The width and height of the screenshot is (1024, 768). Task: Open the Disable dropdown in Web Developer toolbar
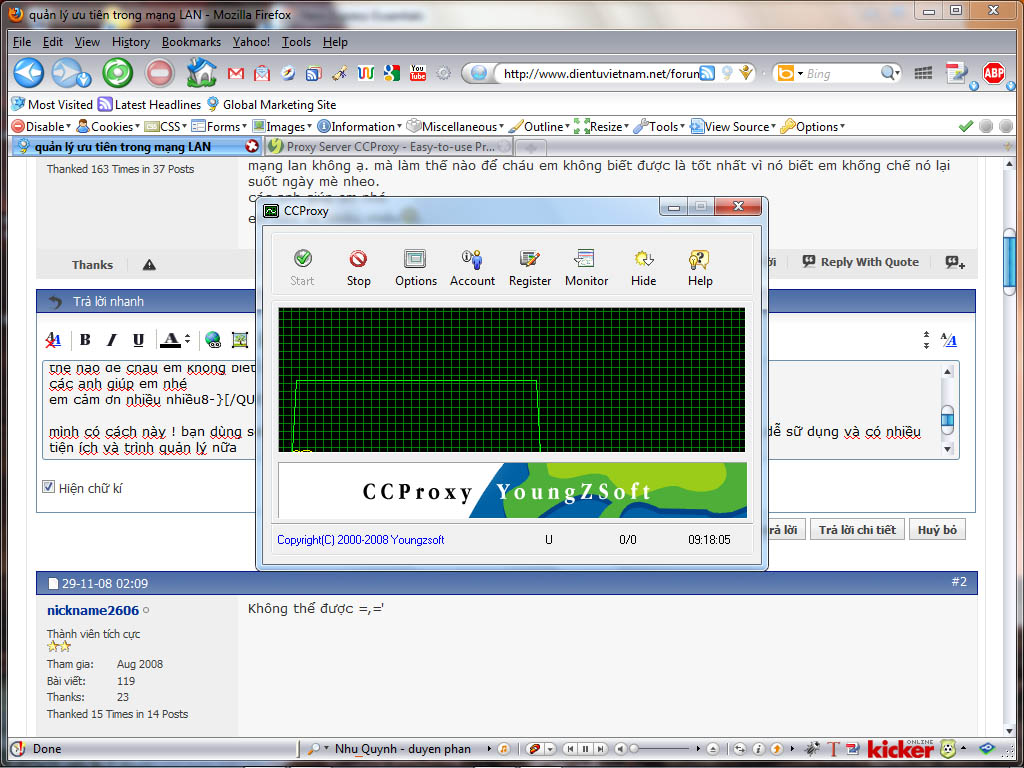tap(41, 127)
